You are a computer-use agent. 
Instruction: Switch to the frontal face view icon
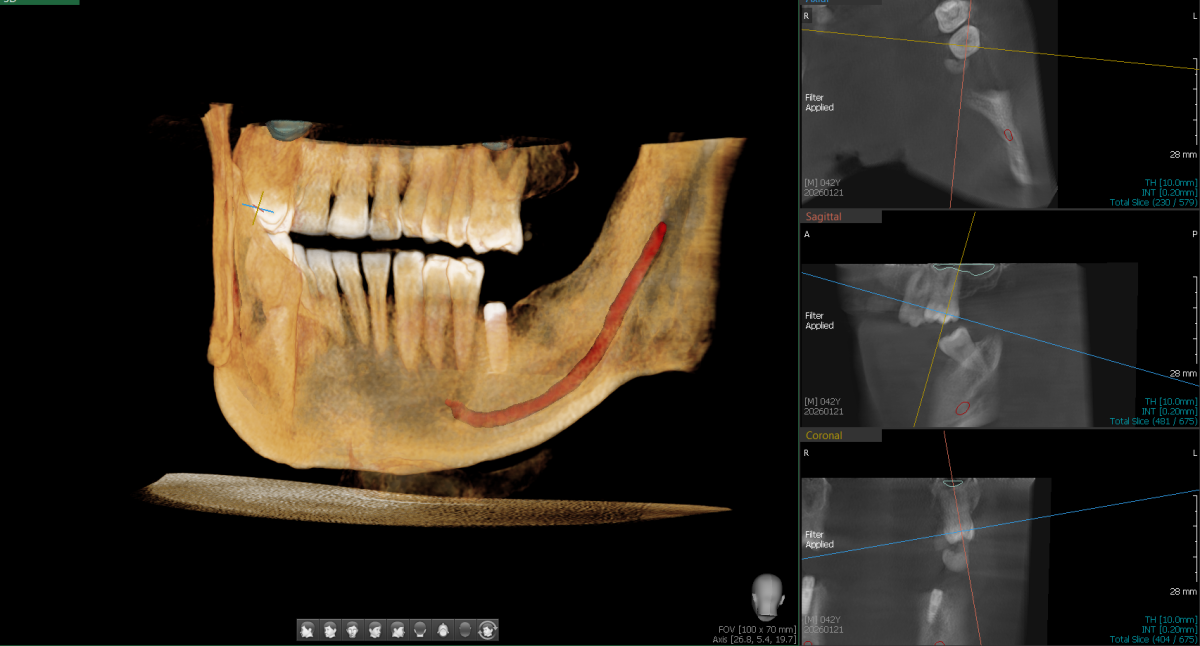352,629
